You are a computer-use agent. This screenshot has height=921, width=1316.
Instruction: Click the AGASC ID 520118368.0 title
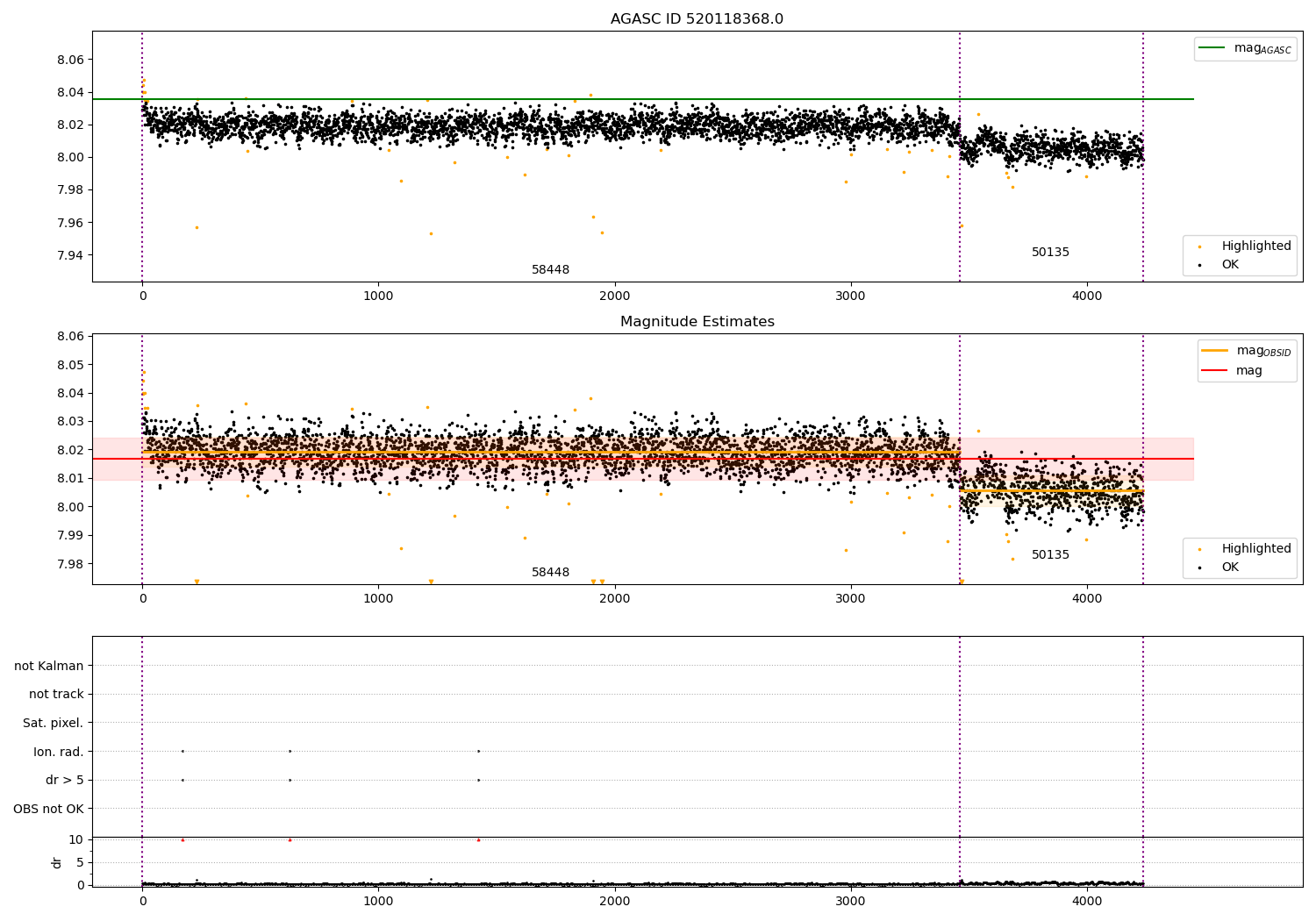(x=697, y=19)
